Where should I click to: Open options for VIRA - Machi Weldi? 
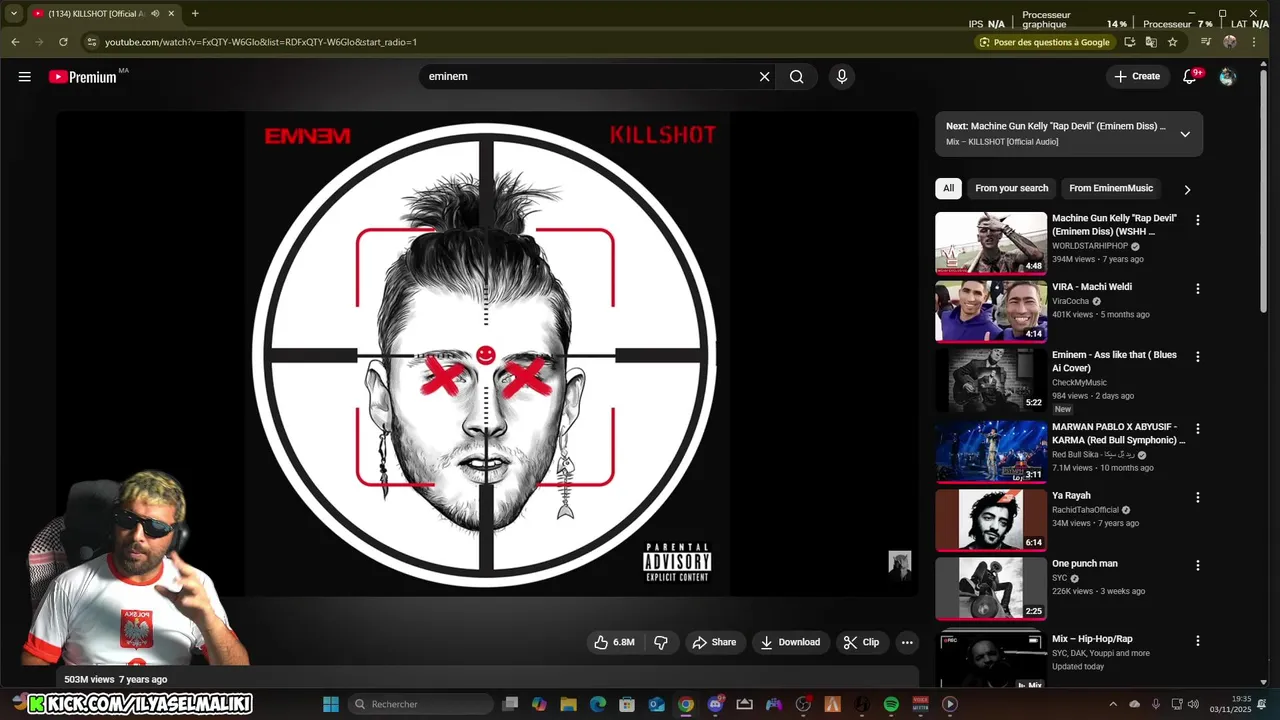(1198, 289)
